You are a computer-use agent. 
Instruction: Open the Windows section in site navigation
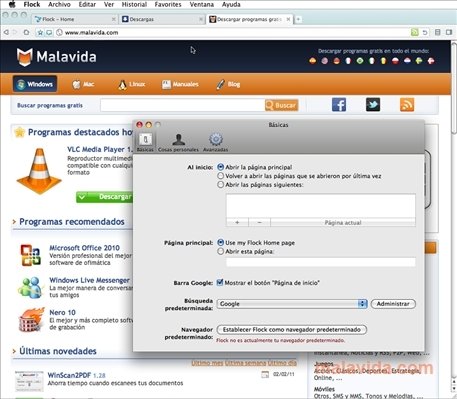coord(35,84)
